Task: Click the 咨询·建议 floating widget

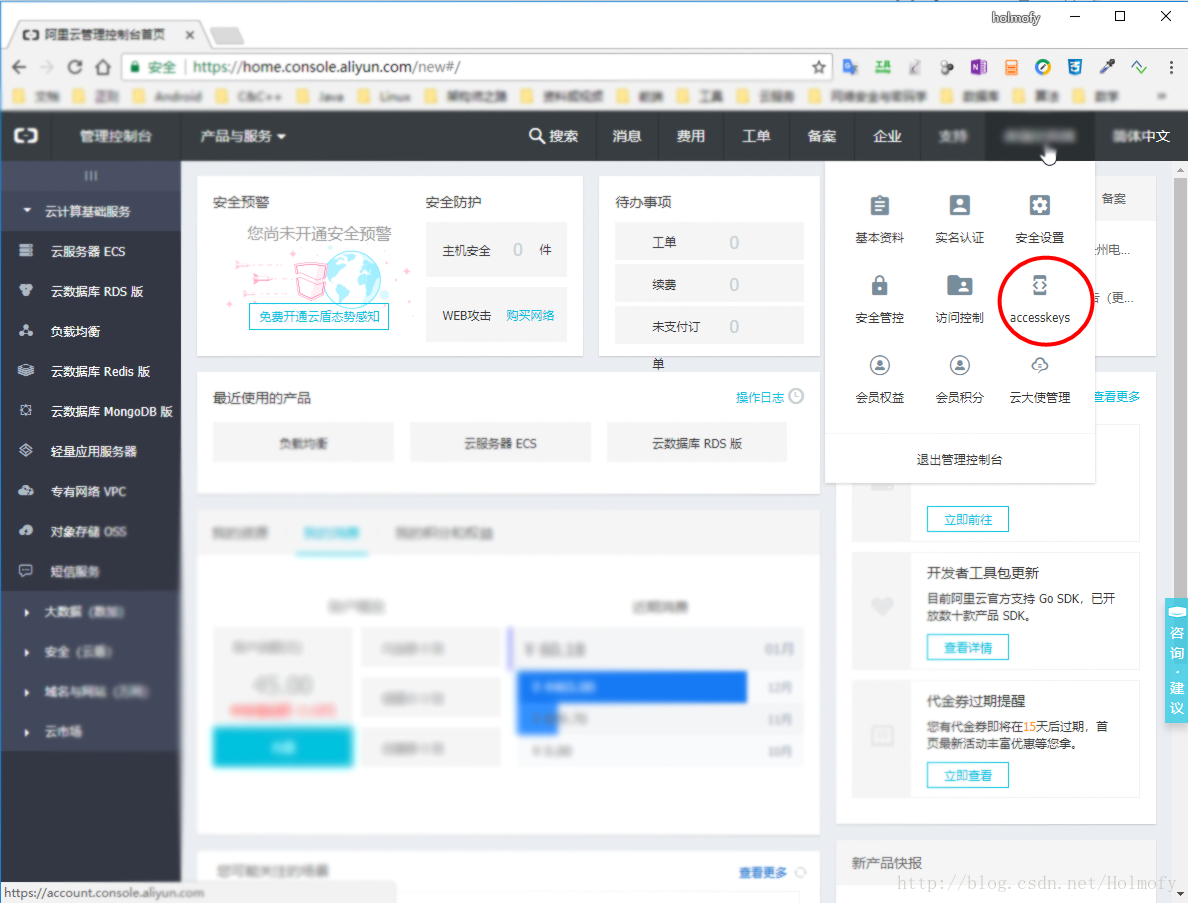Action: 1176,661
